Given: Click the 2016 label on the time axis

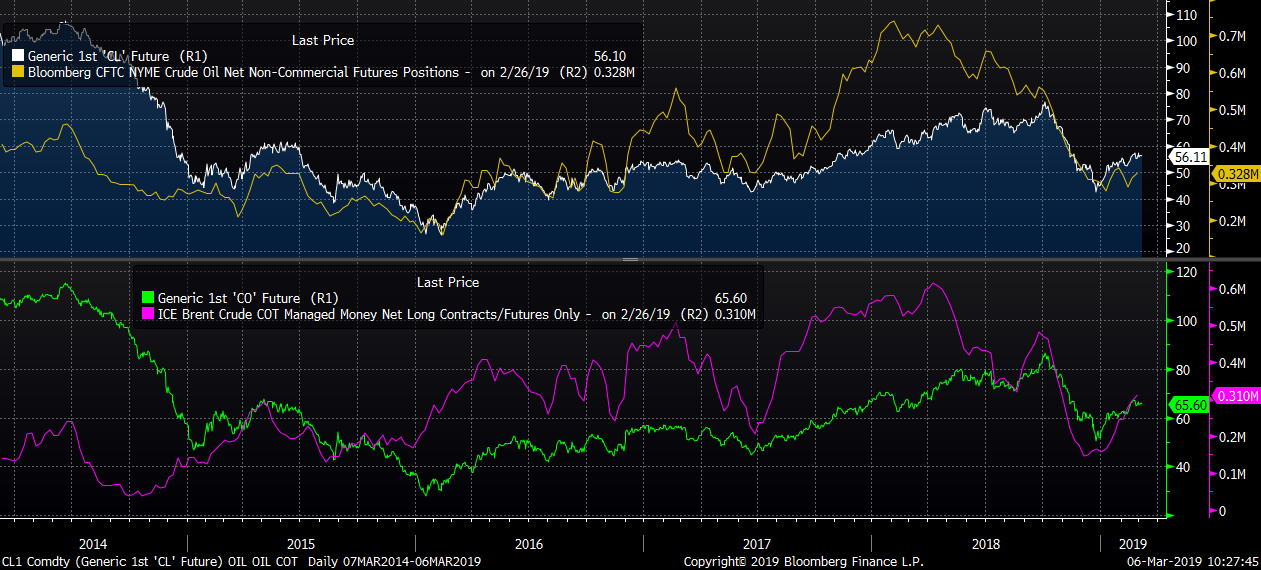Looking at the screenshot, I should click(x=528, y=544).
